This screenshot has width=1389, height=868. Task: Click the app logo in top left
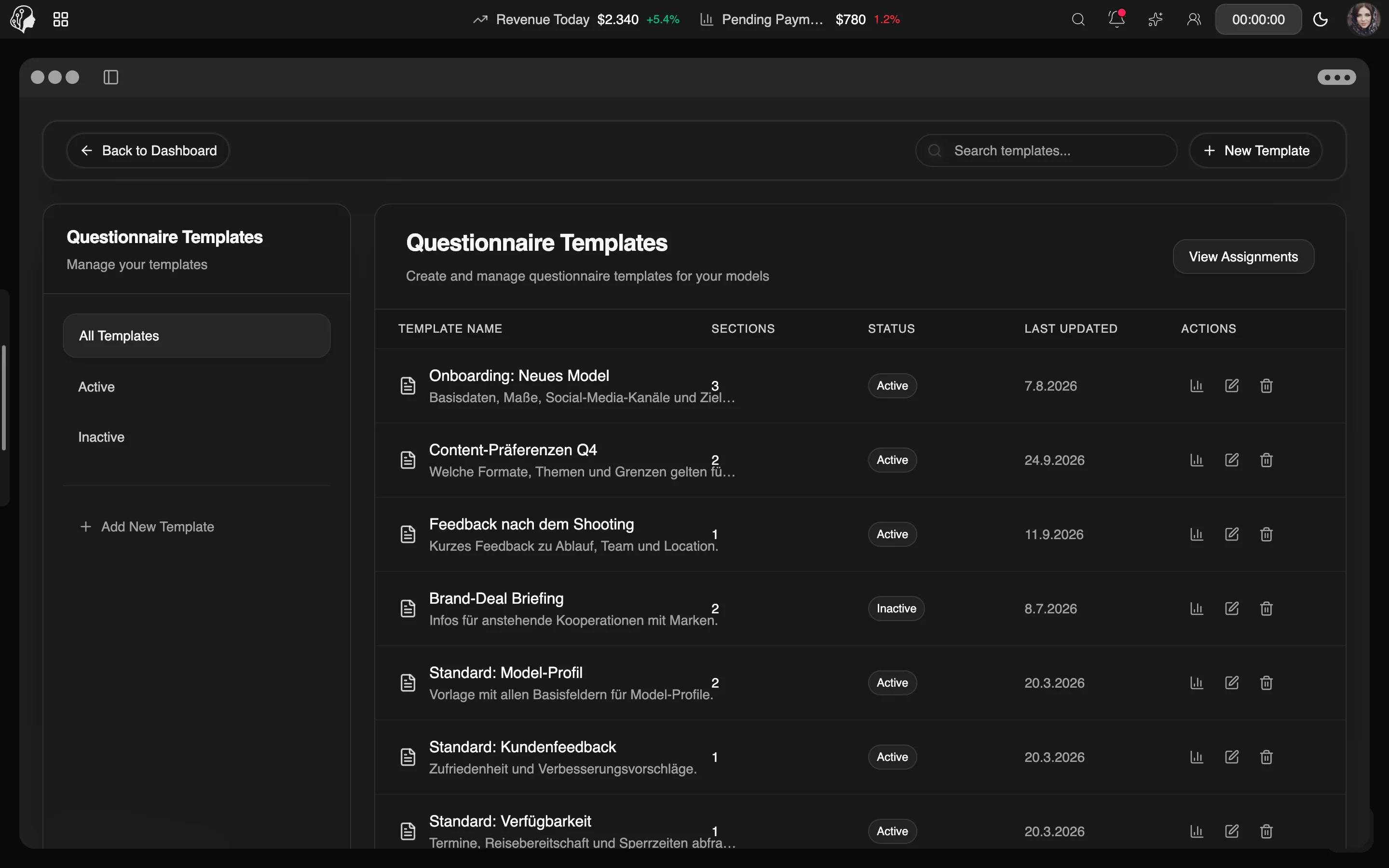point(22,19)
